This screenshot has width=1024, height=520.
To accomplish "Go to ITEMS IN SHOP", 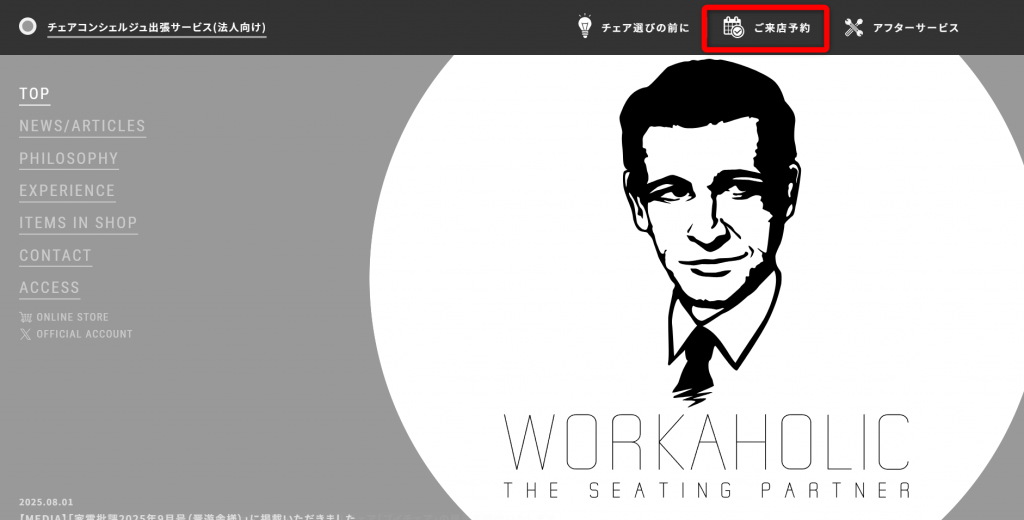I will click(x=78, y=223).
